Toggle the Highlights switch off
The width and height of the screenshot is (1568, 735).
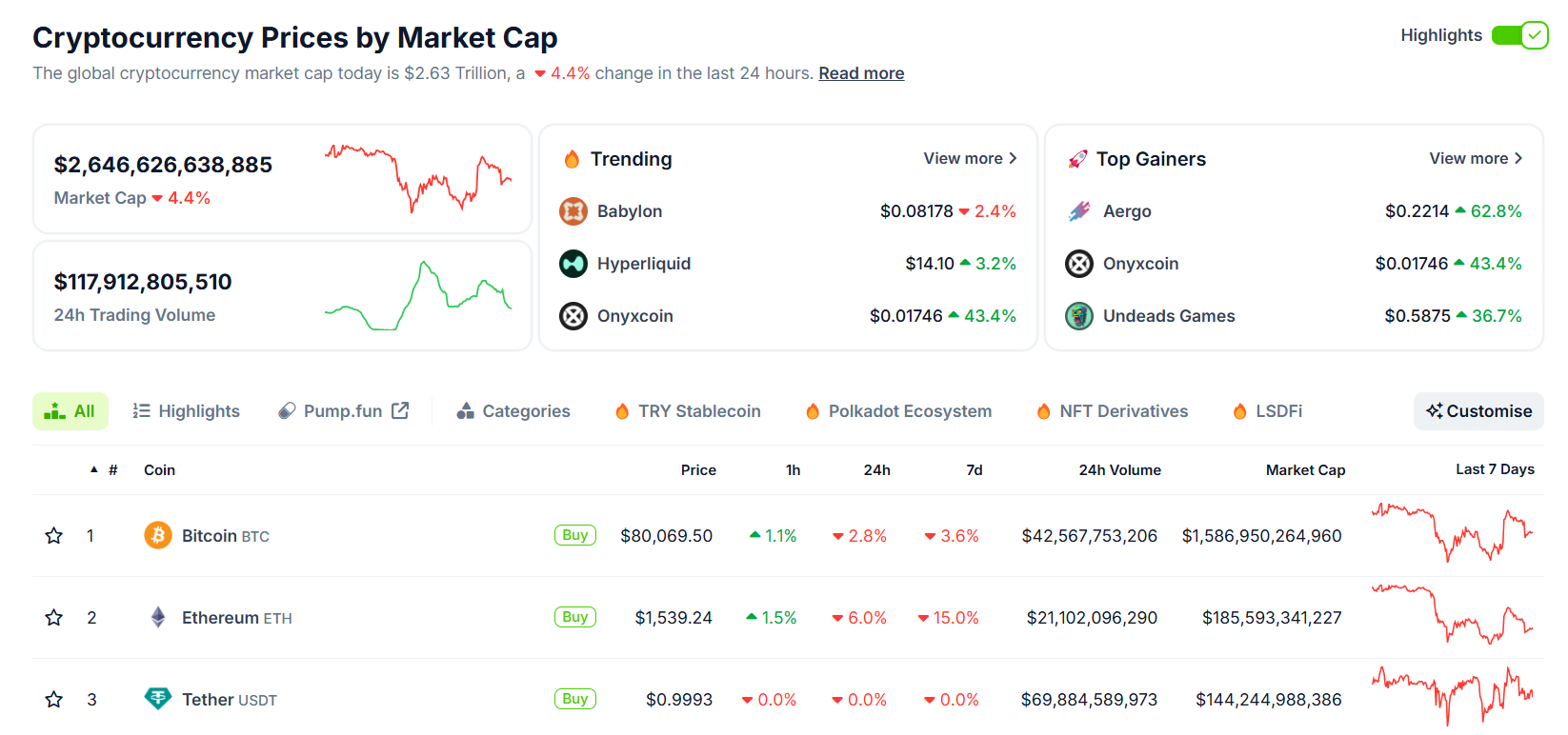[1519, 35]
